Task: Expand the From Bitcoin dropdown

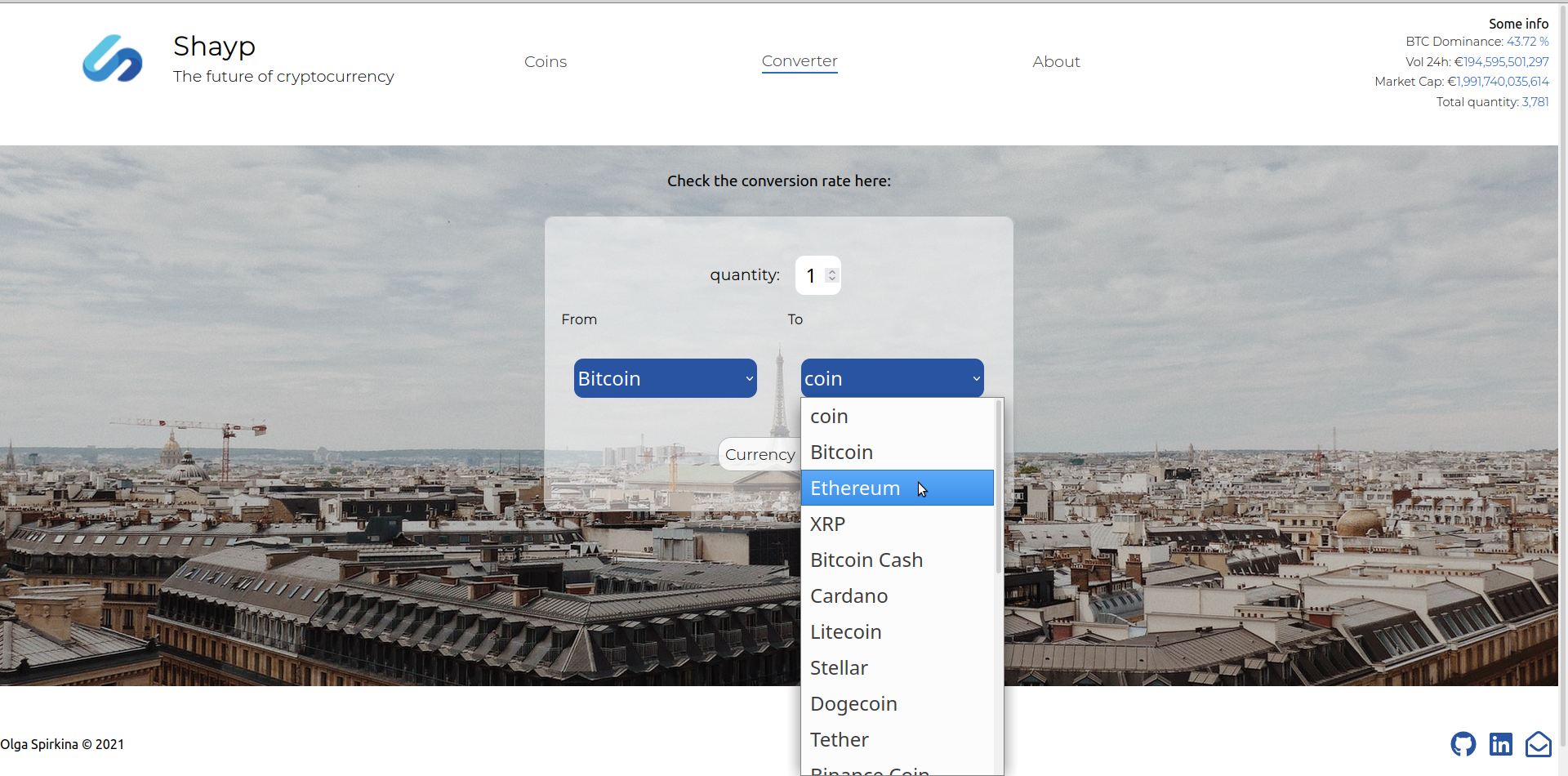Action: [x=665, y=378]
